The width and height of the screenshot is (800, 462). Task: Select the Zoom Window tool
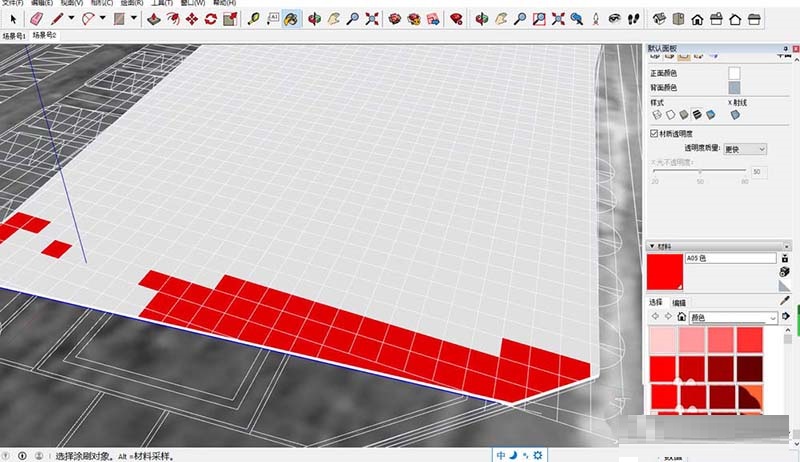click(x=539, y=19)
